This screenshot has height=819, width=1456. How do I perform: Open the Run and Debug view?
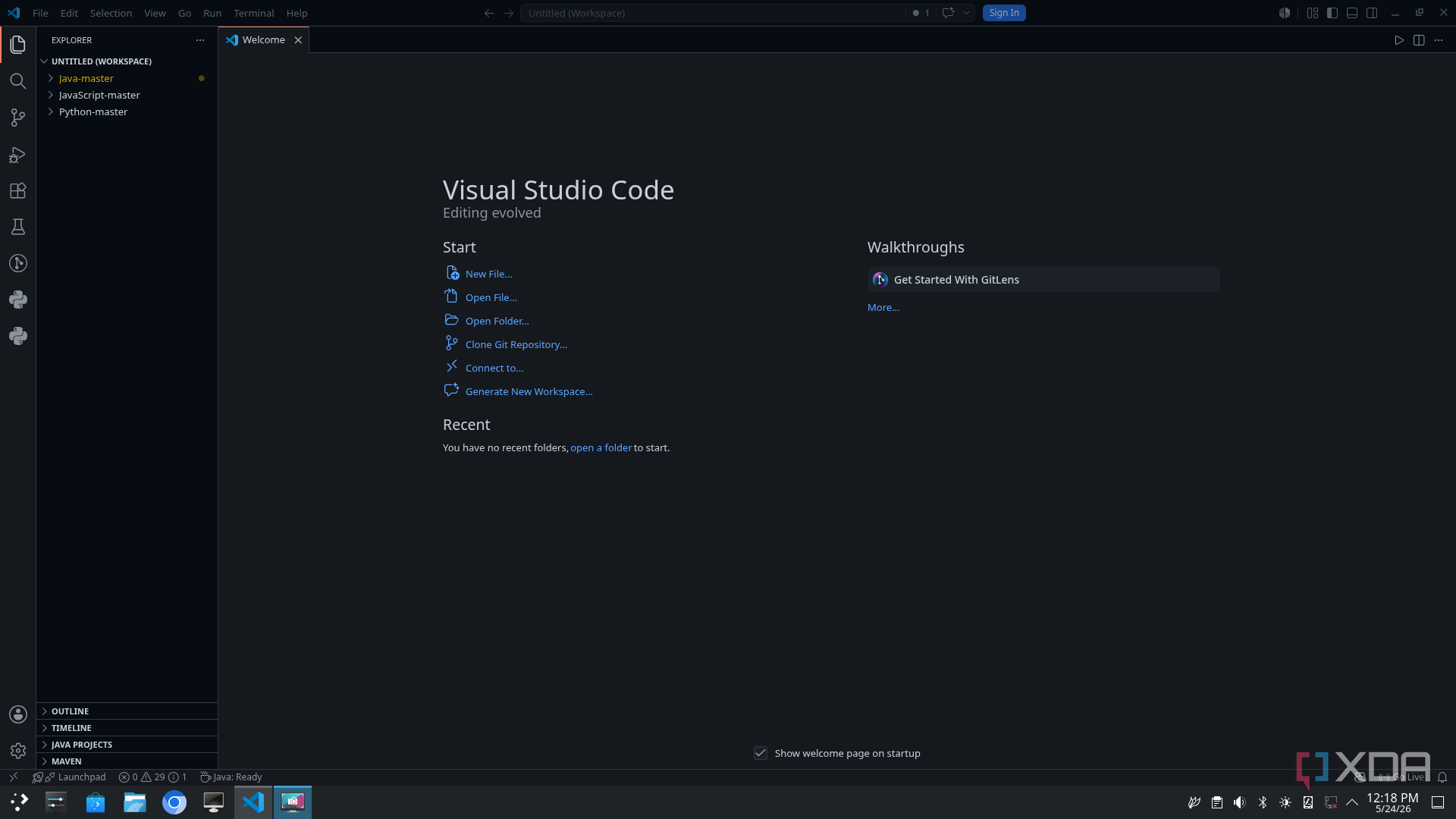pos(17,155)
